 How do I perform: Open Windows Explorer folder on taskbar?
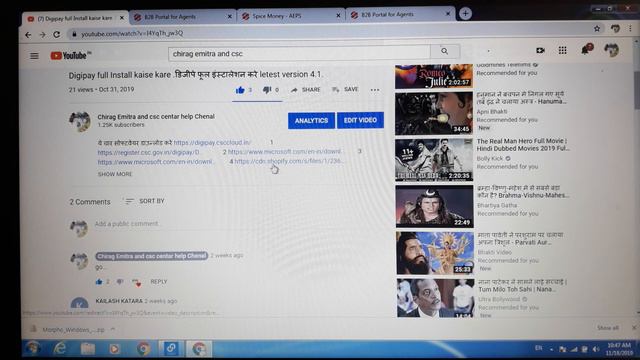[x=87, y=349]
